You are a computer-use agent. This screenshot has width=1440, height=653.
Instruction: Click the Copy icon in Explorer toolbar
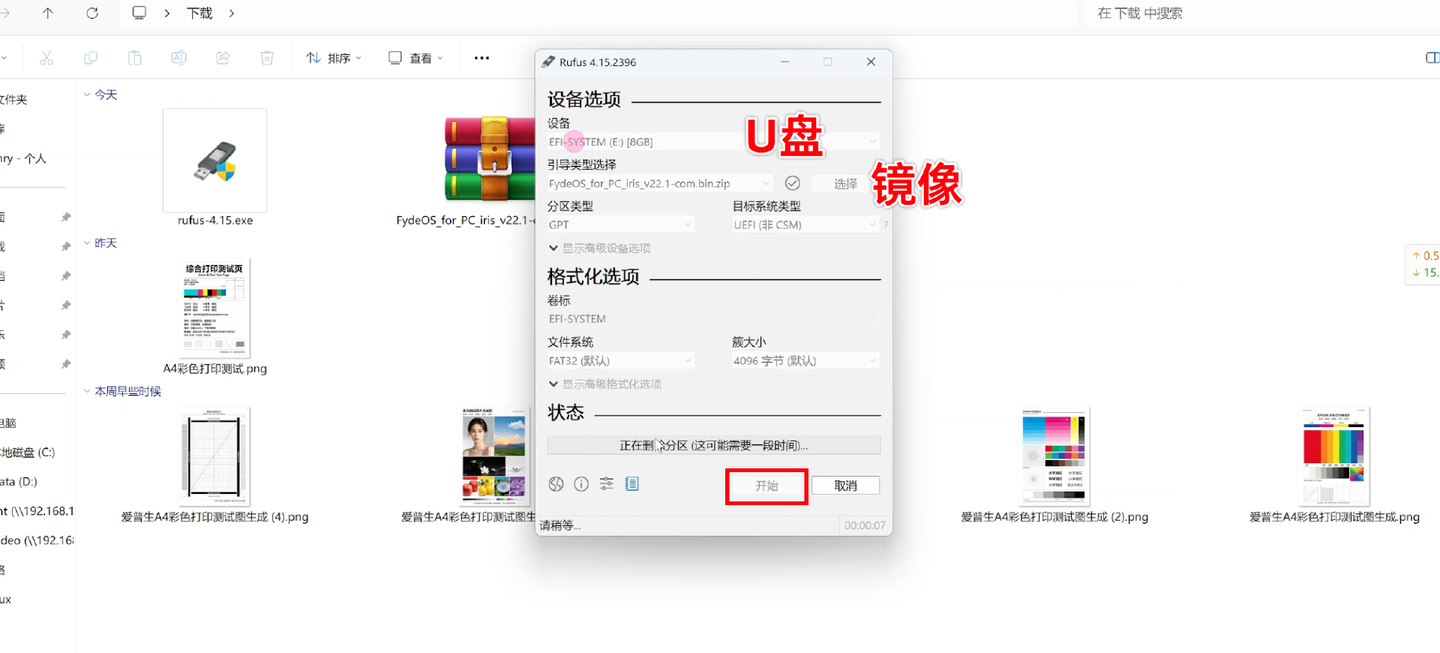pyautogui.click(x=91, y=58)
